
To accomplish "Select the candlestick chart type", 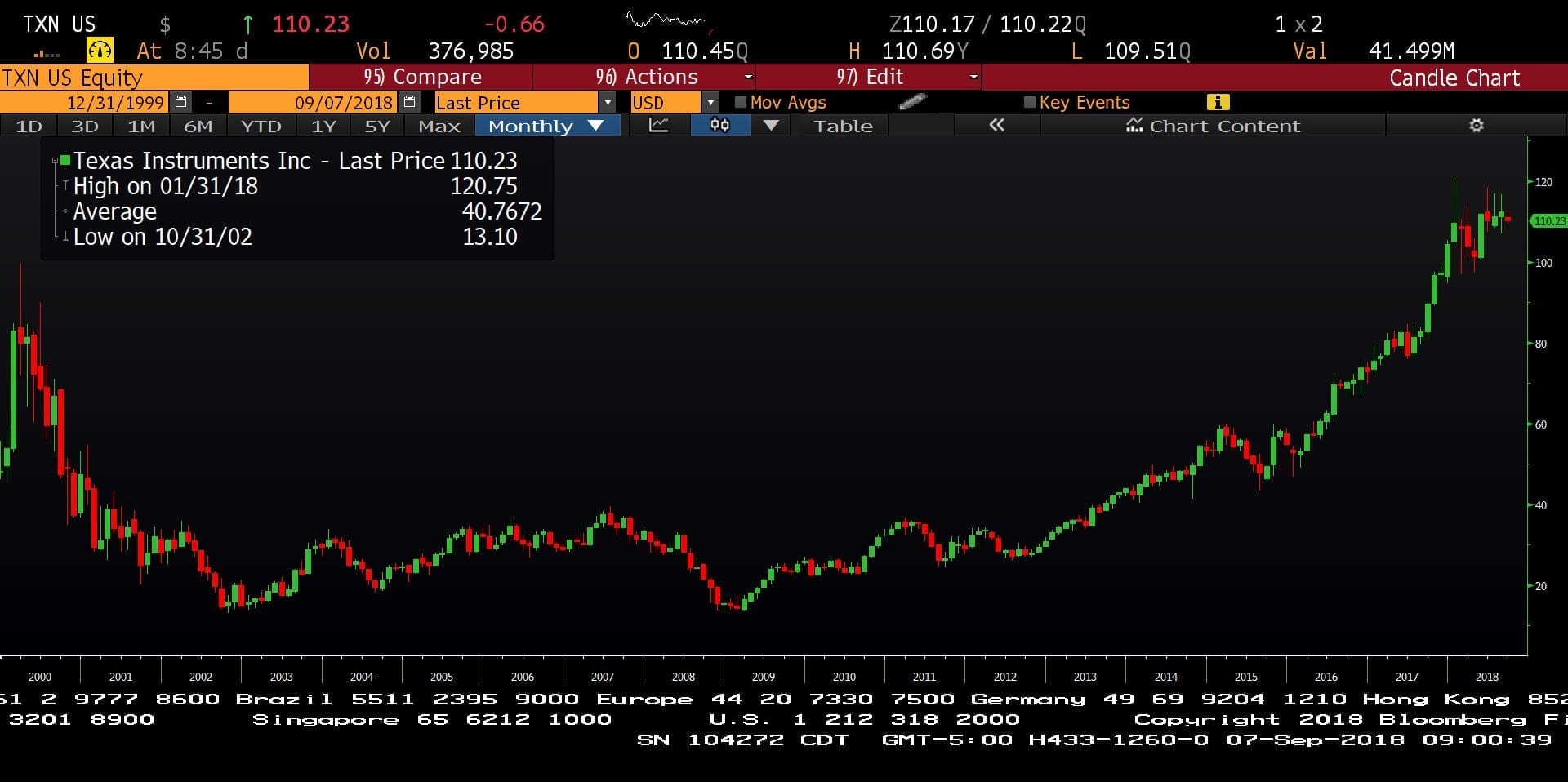I will pos(719,126).
